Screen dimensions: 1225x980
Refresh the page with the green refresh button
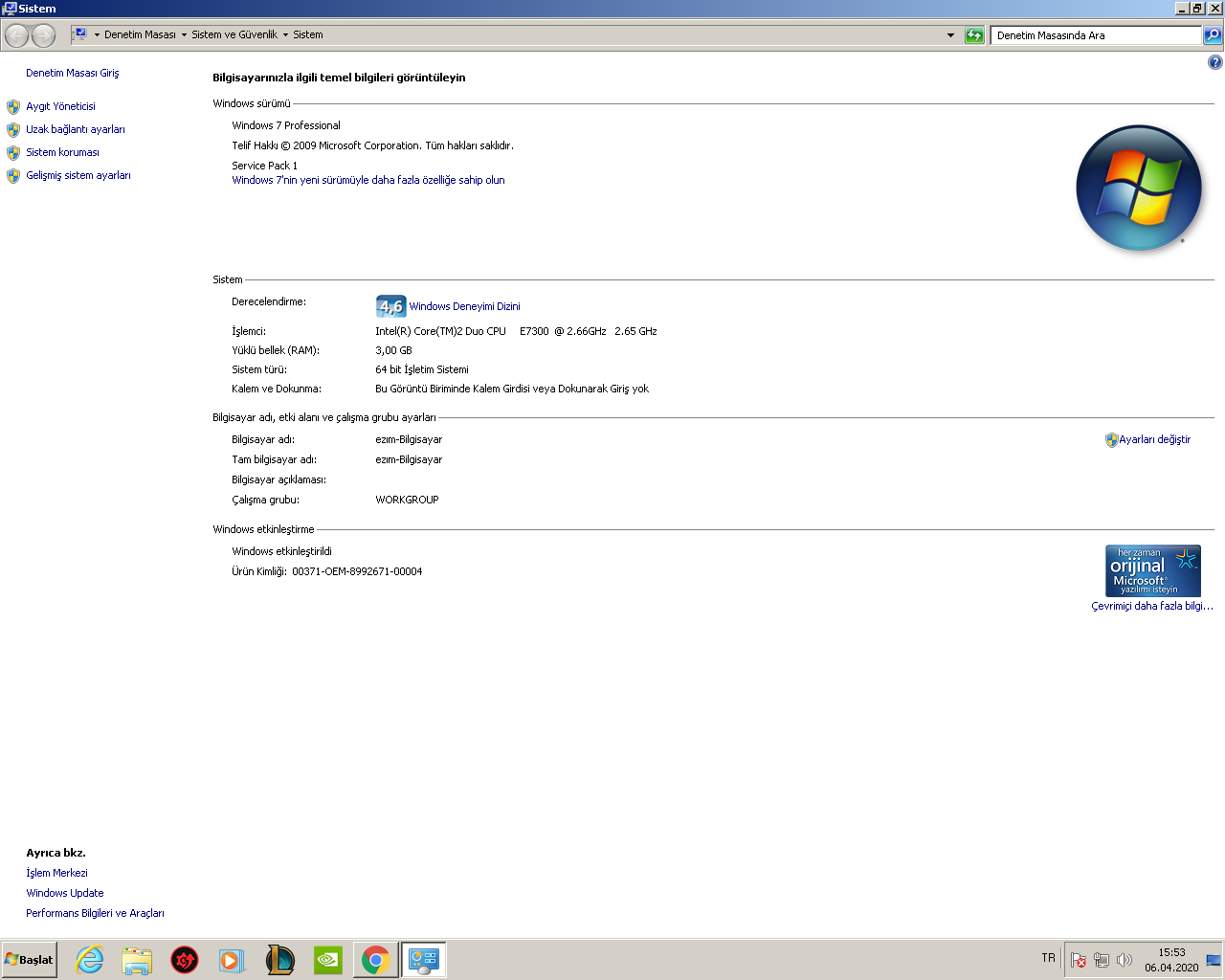[974, 35]
